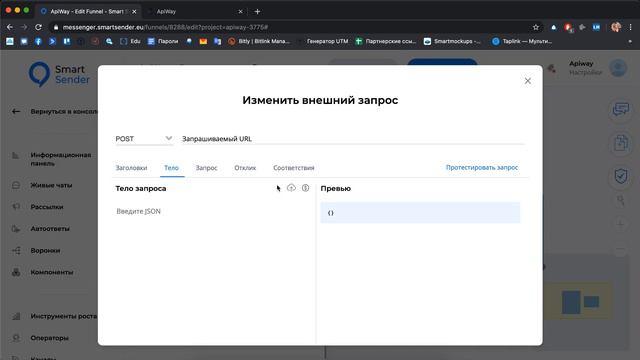The image size is (640, 360).
Task: Click the Apiway account name
Action: tap(581, 64)
